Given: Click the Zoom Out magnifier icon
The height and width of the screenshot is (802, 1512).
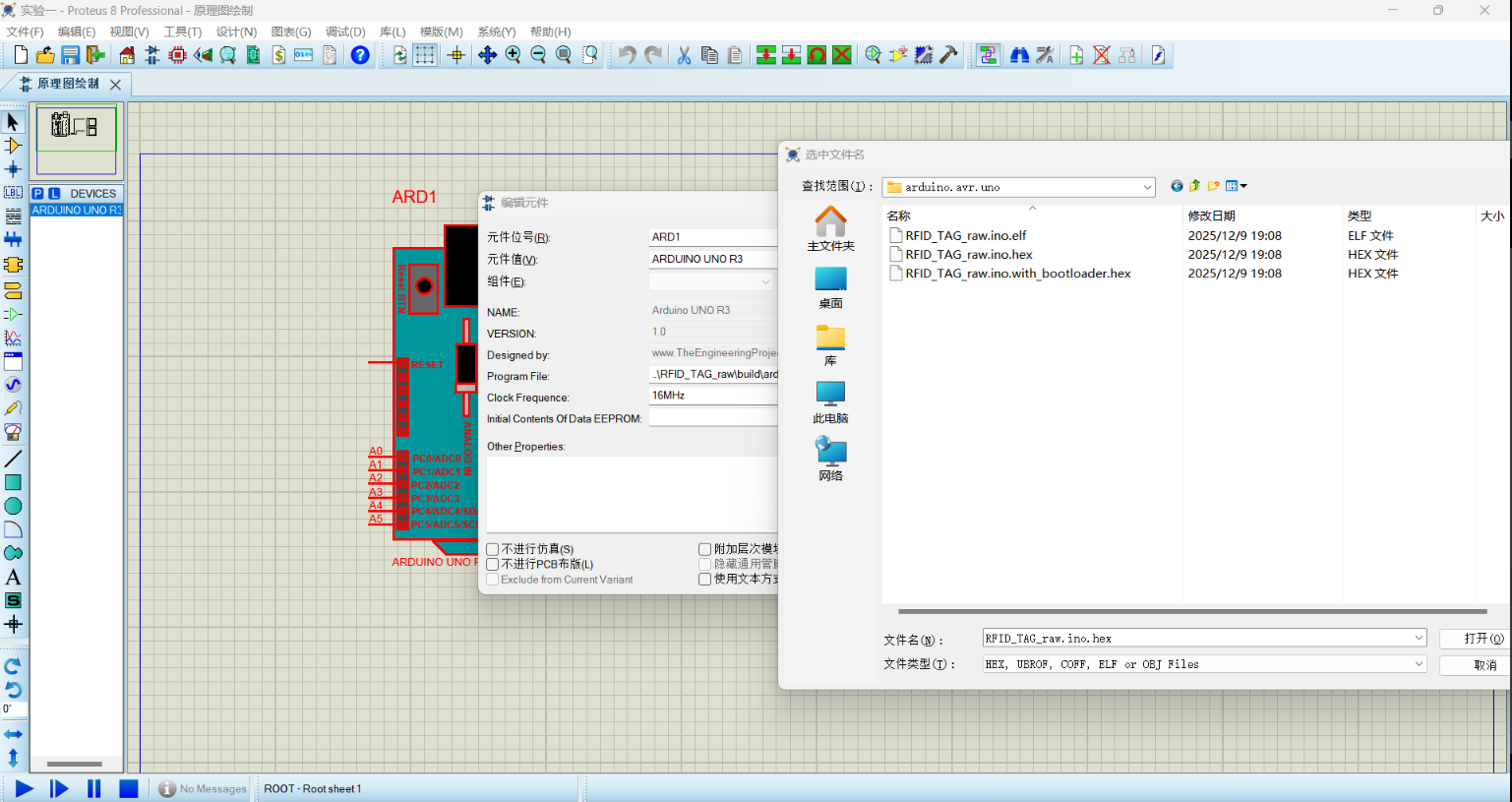Looking at the screenshot, I should pyautogui.click(x=538, y=55).
